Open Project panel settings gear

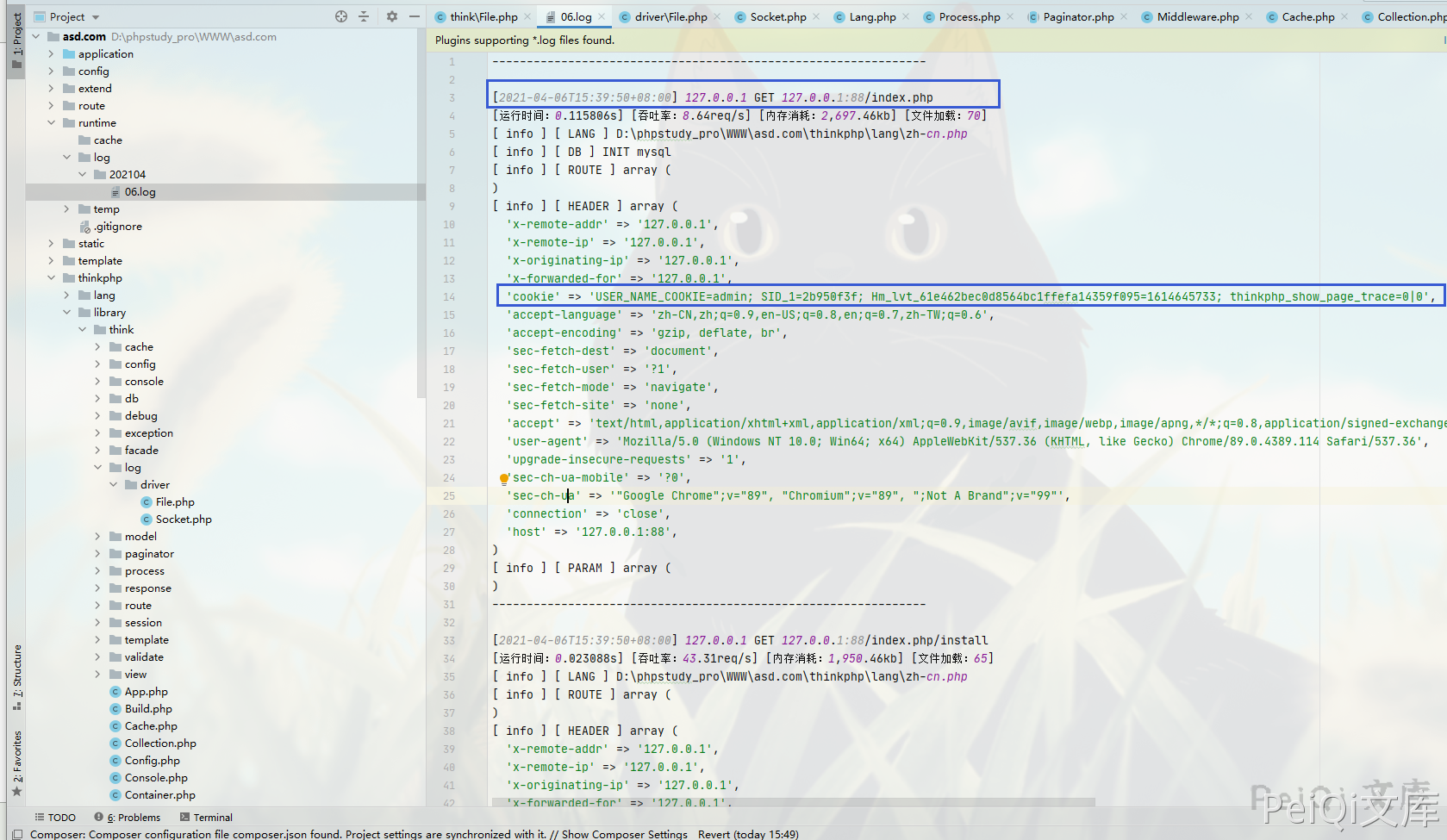point(392,16)
